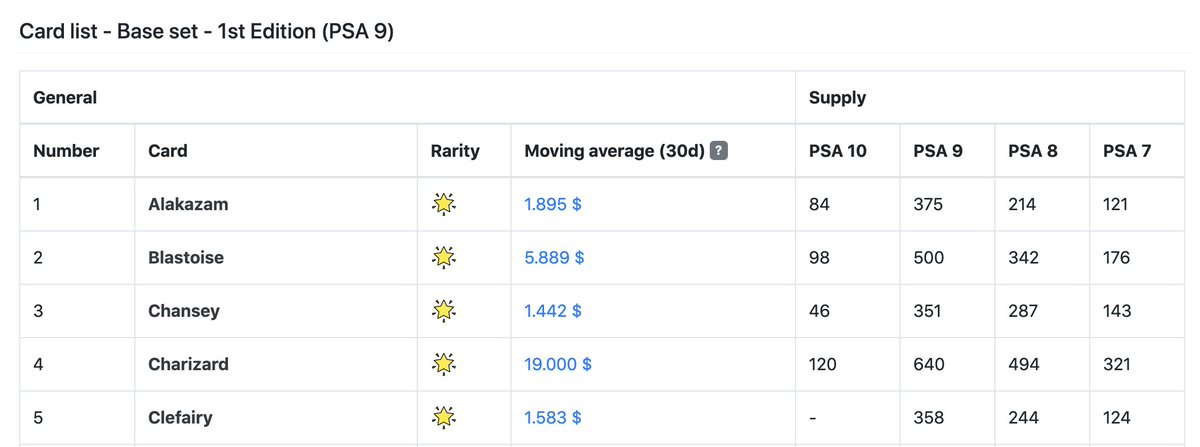Click Blastoise's PSA 8 supply value 342

[1023, 257]
